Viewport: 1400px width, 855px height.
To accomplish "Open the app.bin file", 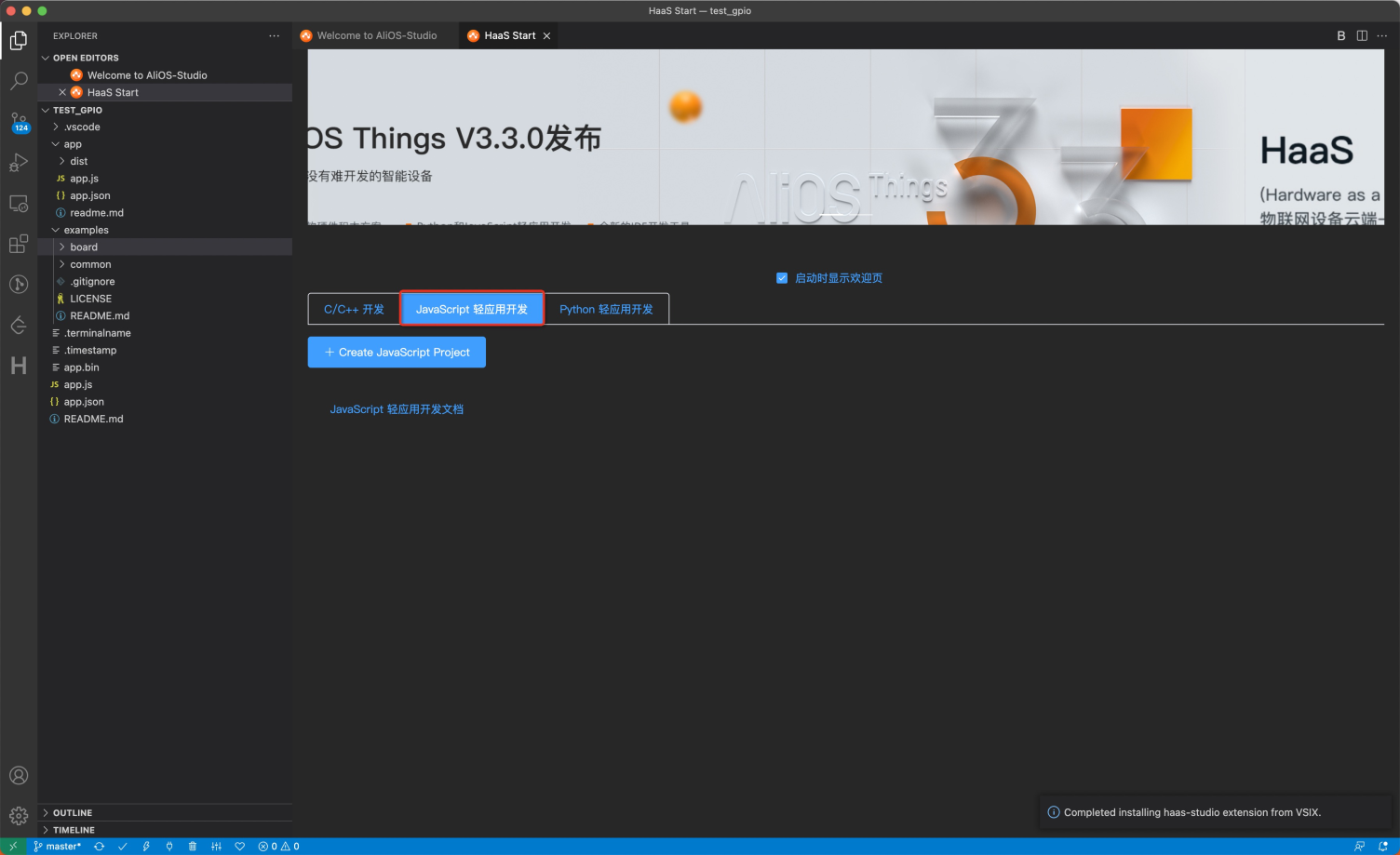I will point(81,367).
